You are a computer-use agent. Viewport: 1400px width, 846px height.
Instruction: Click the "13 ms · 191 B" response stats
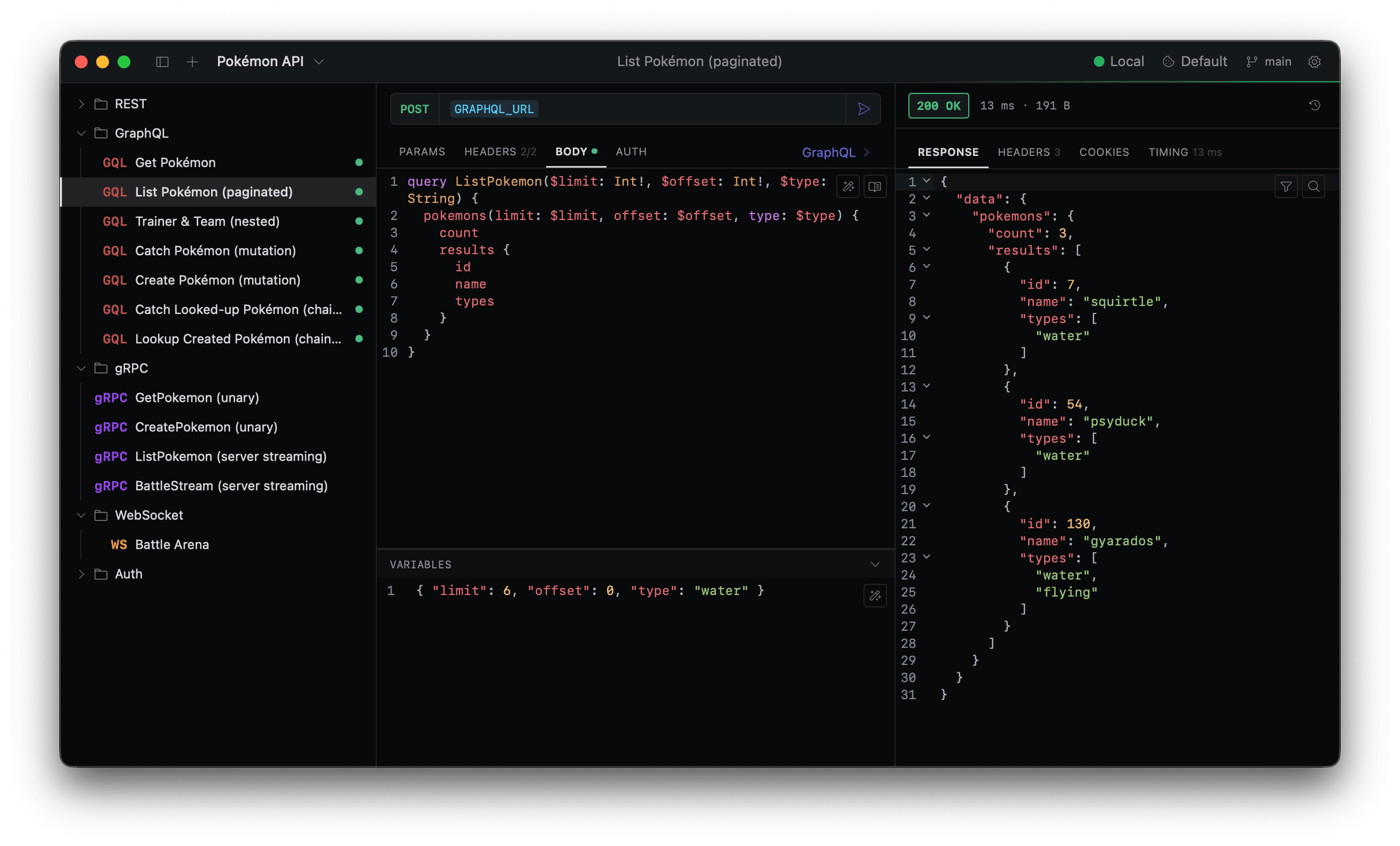(1025, 106)
